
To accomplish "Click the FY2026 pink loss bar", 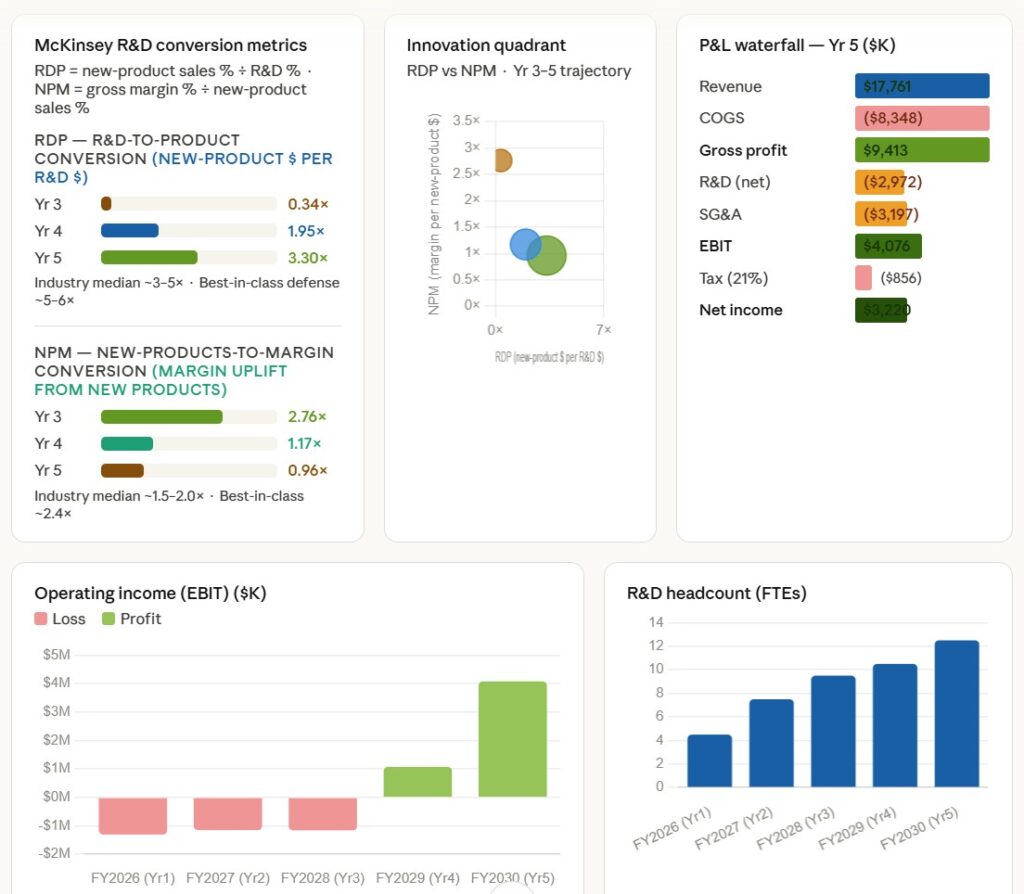I will point(133,815).
